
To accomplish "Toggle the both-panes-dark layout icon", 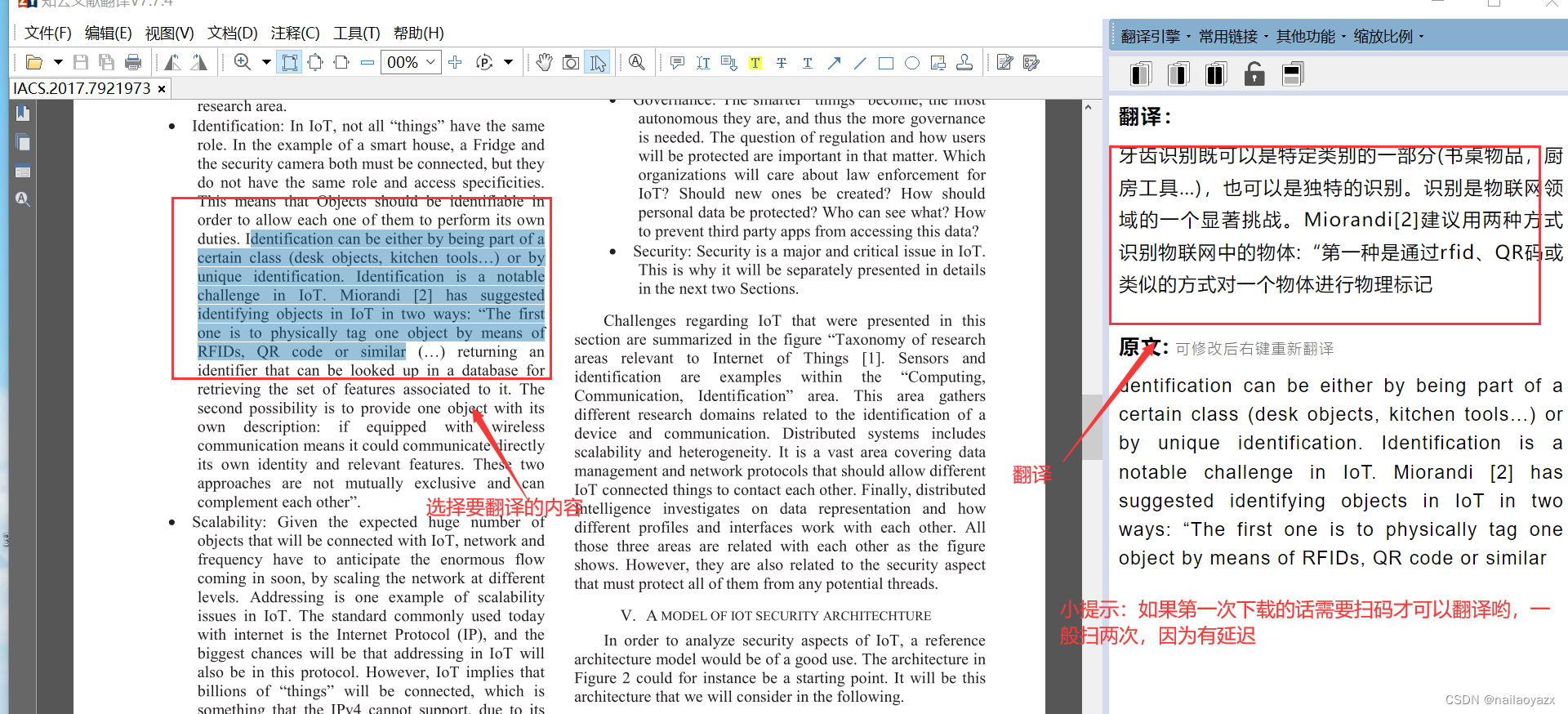I will tap(1216, 74).
